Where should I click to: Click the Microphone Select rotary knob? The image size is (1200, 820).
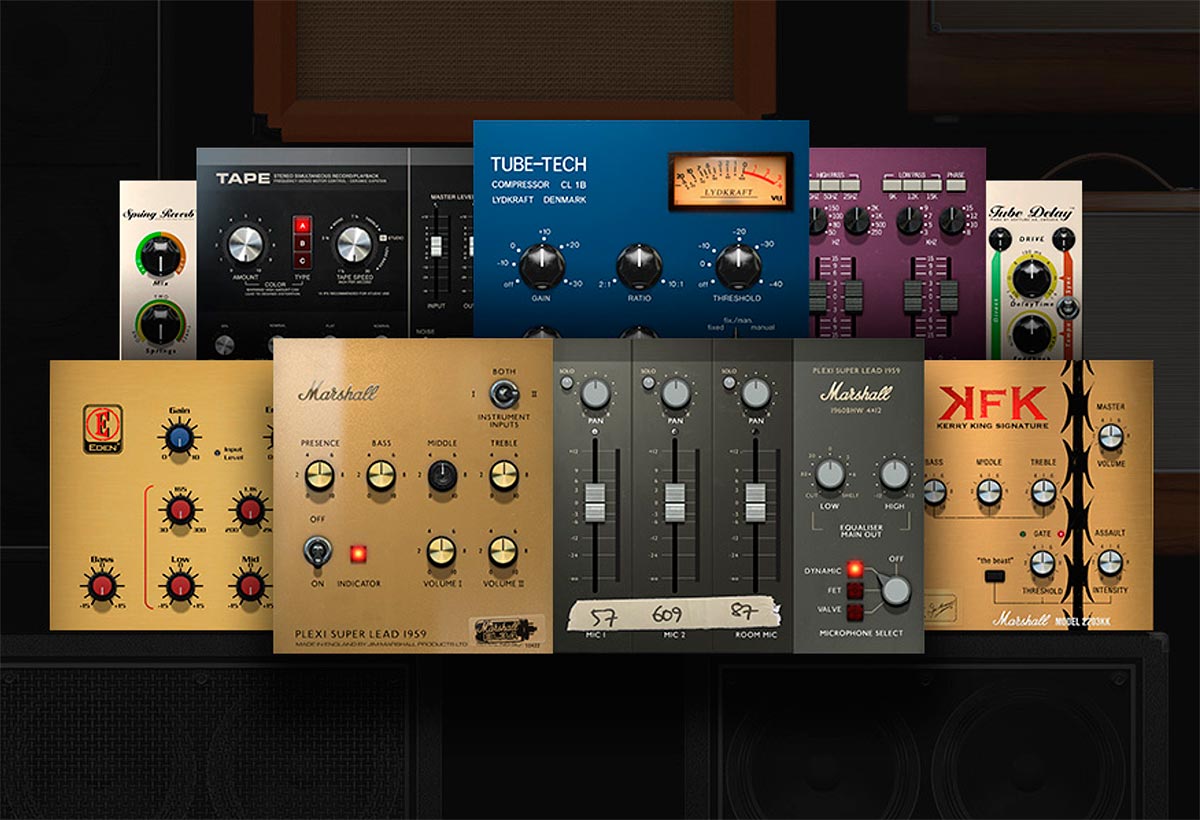896,591
